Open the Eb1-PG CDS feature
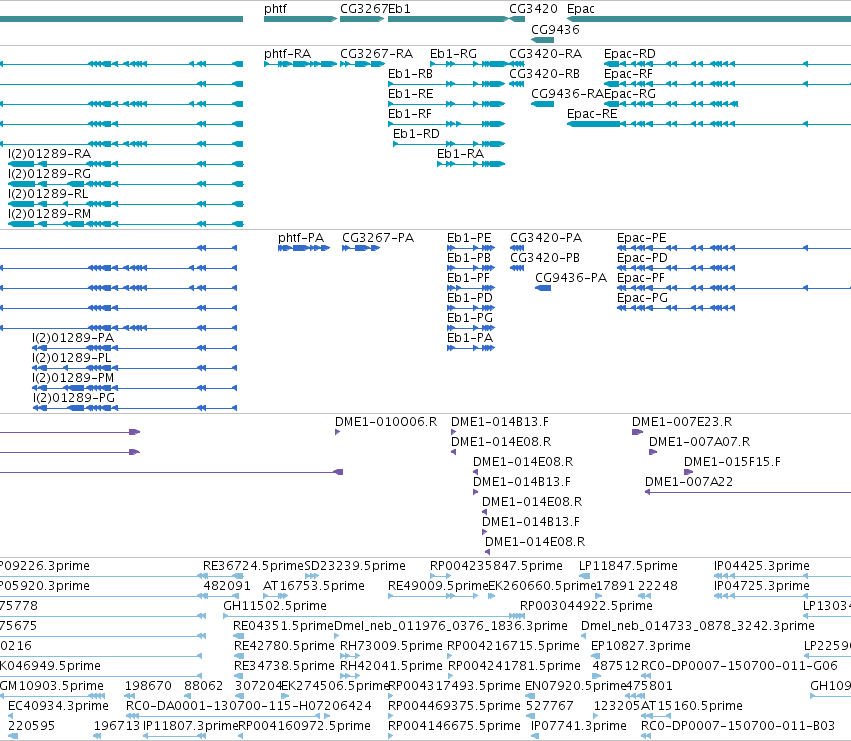Image resolution: width=851 pixels, height=741 pixels. pos(471,328)
